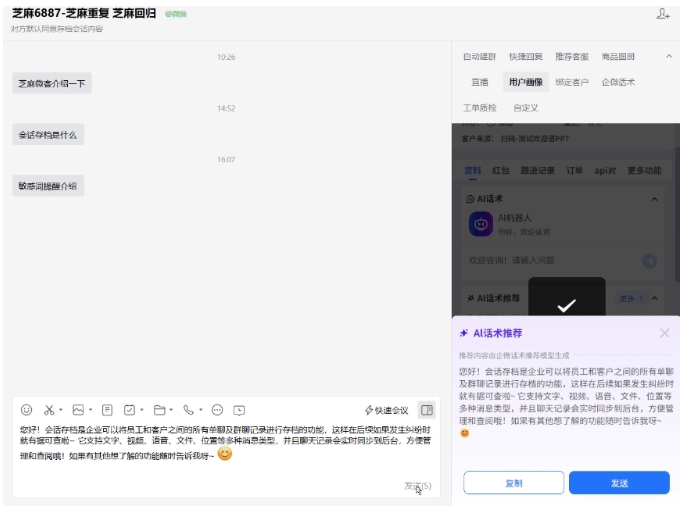Toggle the side panel layout icon
This screenshot has height=514, width=688.
click(427, 410)
